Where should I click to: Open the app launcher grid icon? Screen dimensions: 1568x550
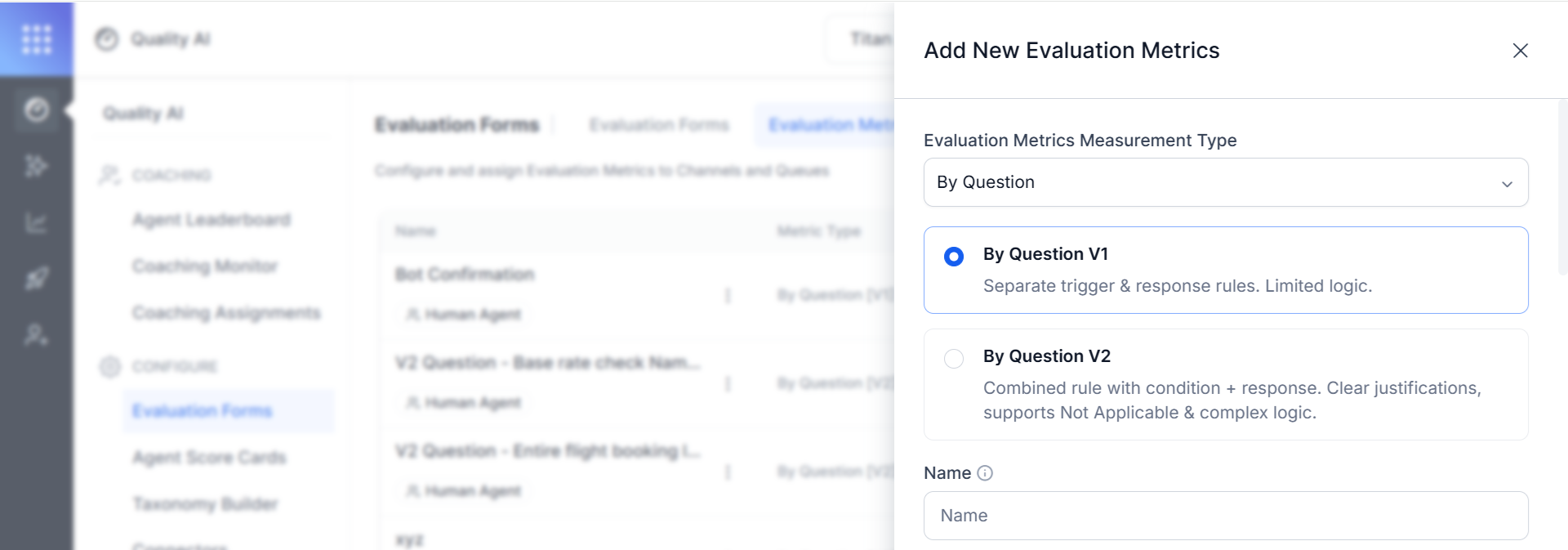coord(37,38)
